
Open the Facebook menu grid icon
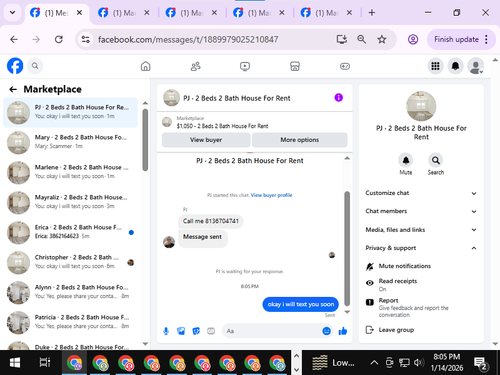435,66
